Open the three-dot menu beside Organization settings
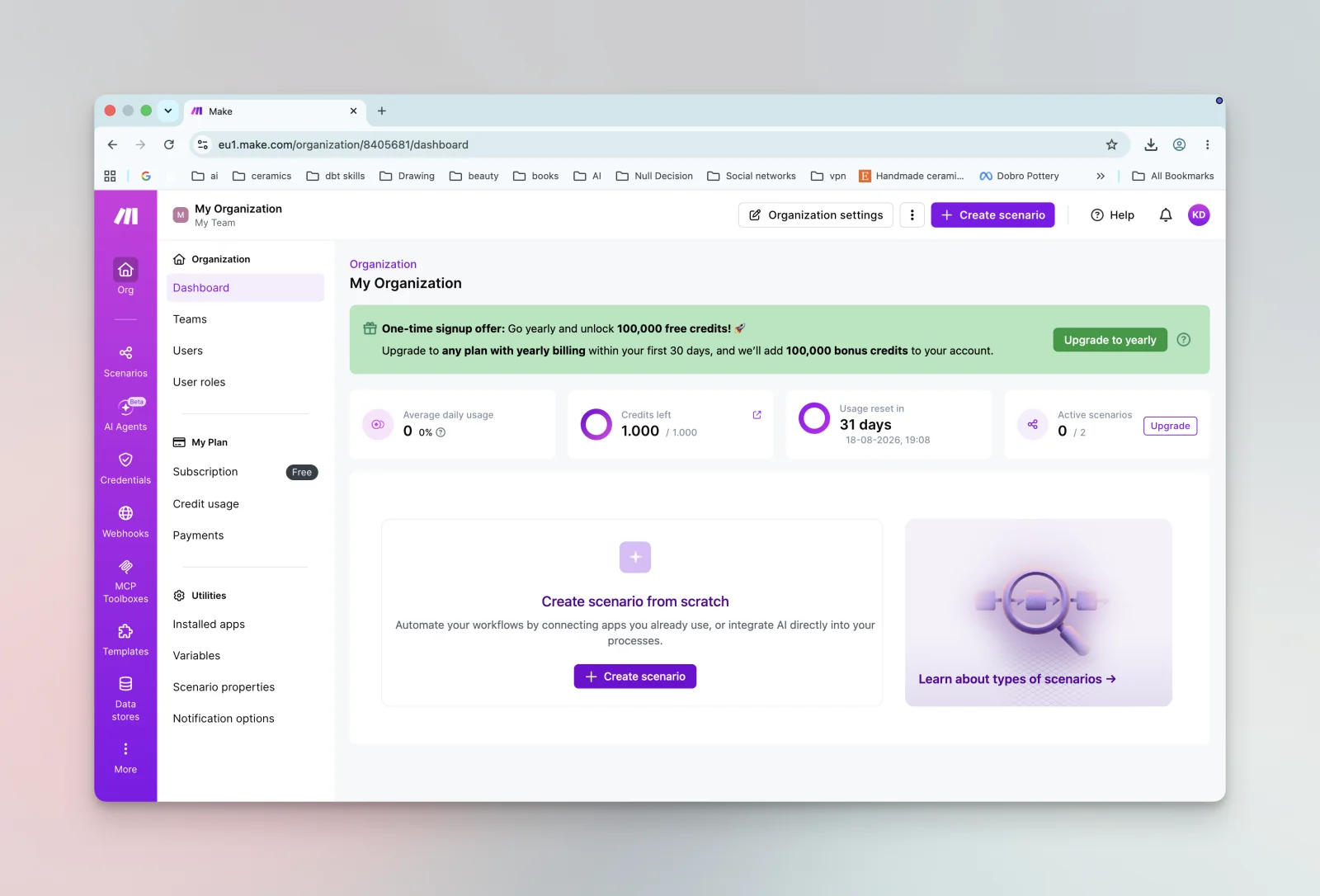The width and height of the screenshot is (1320, 896). 912,215
